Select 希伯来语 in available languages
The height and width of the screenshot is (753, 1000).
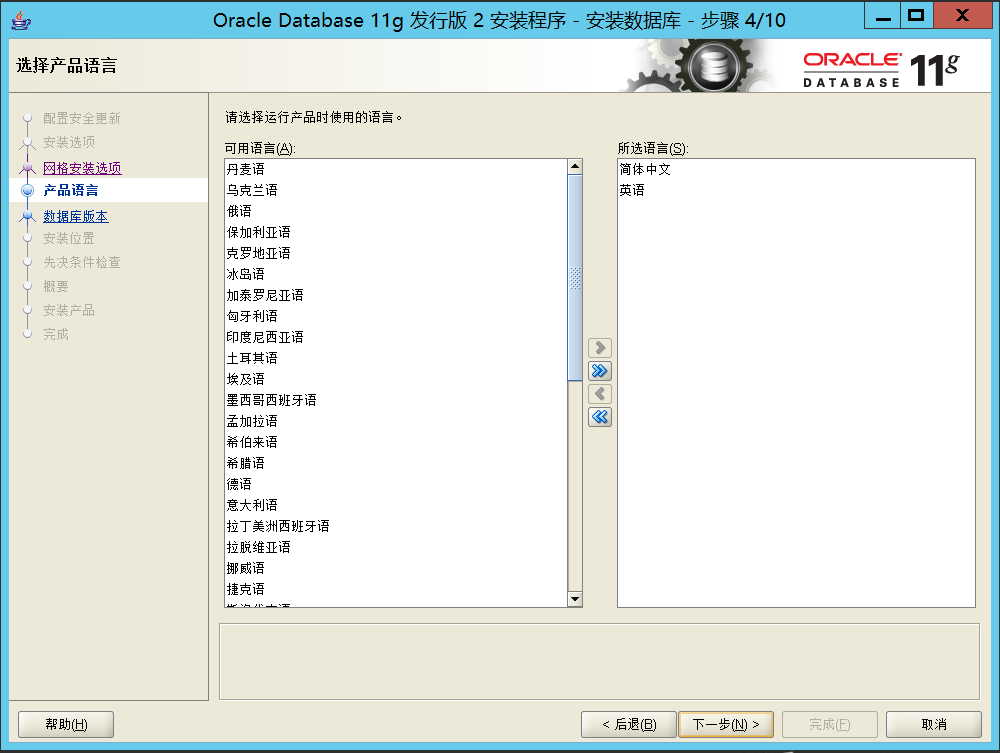[395, 442]
